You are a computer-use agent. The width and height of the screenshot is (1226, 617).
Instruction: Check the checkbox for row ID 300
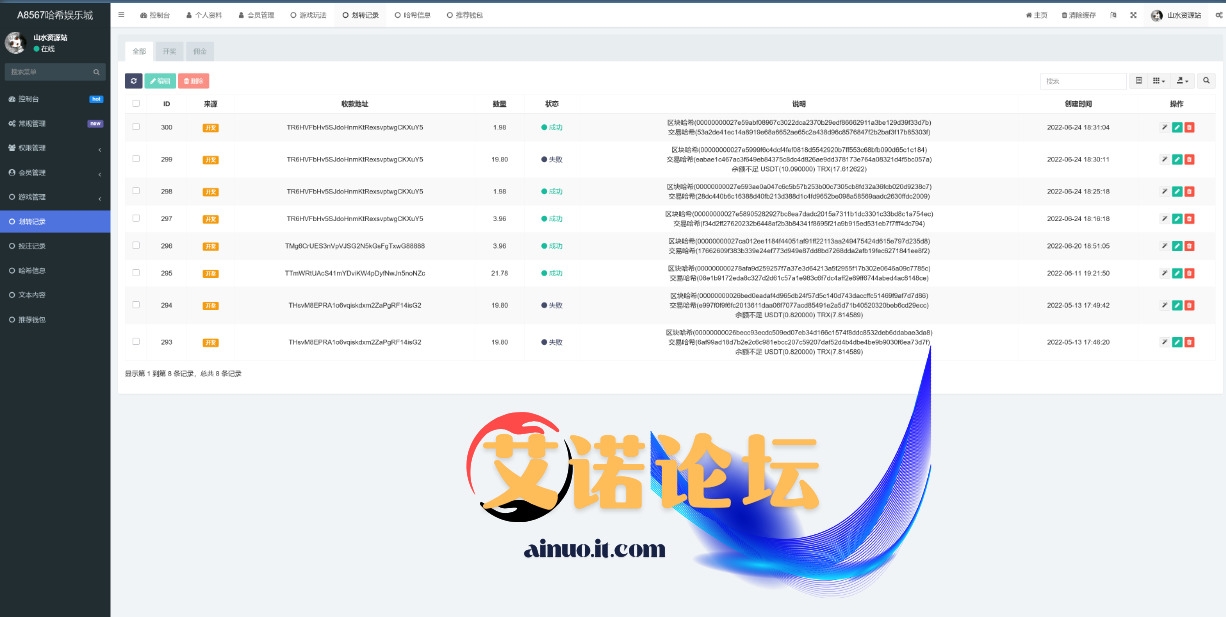point(136,127)
